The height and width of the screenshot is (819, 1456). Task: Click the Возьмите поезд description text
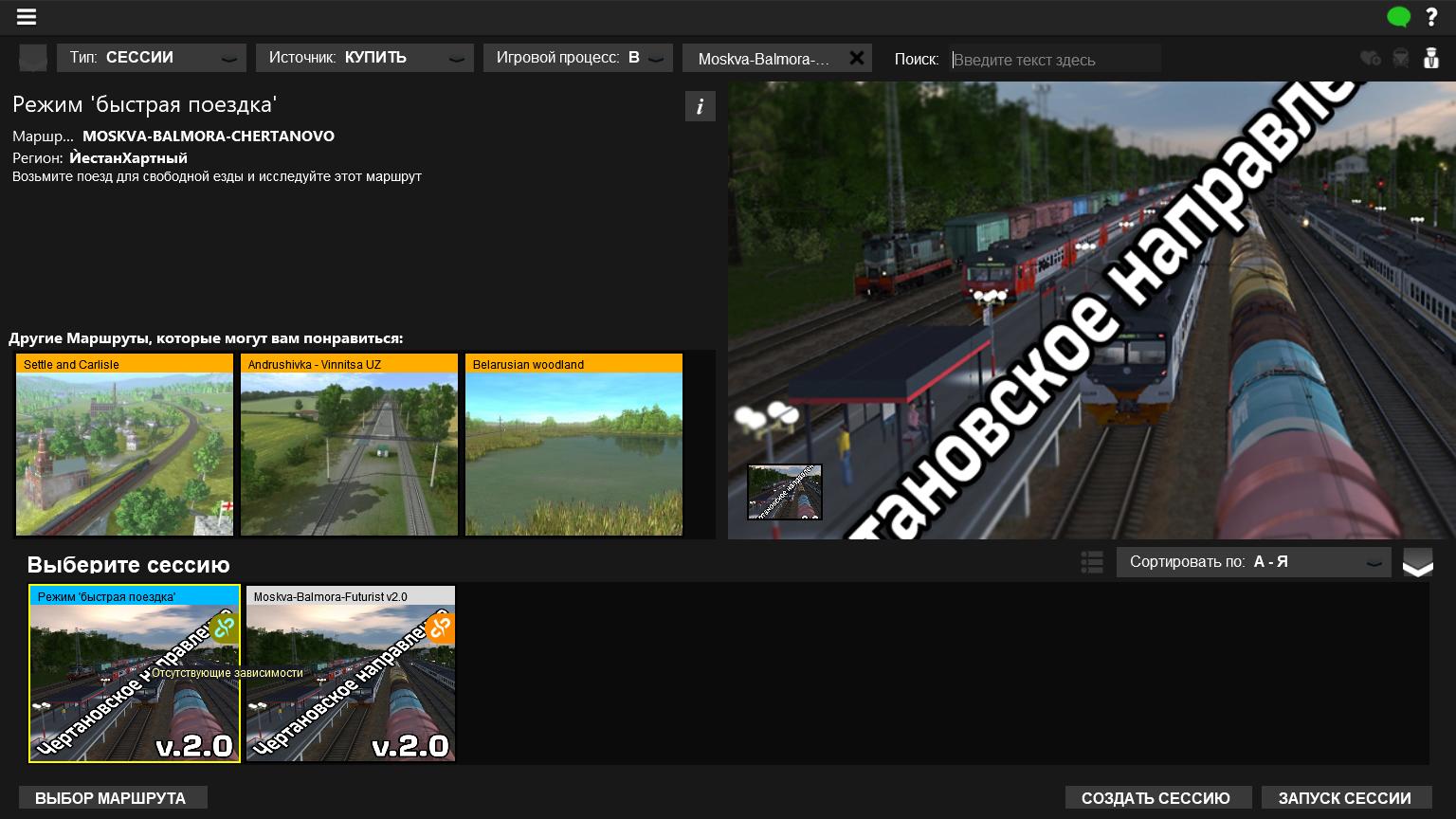pyautogui.click(x=217, y=176)
